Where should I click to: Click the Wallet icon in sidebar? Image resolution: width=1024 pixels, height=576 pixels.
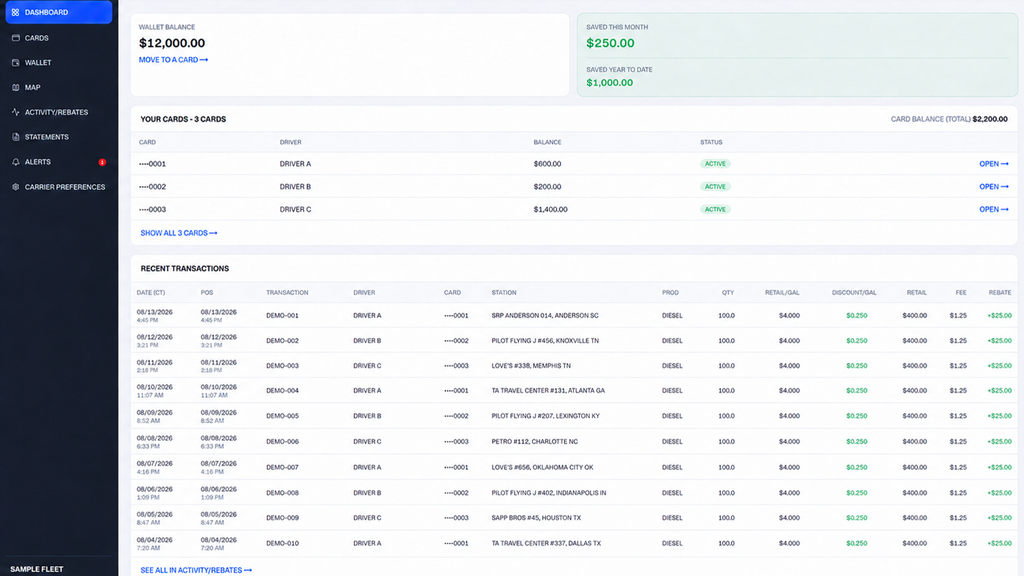pos(15,63)
